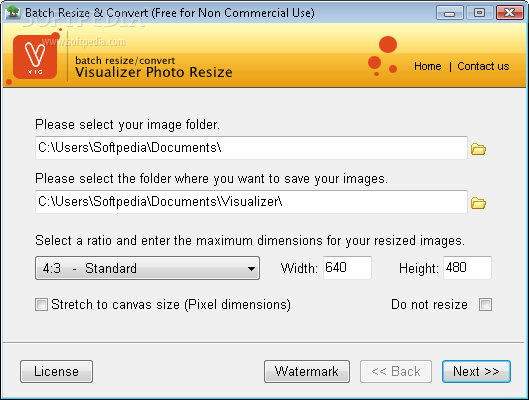Open the 4:3 Standard ratio dropdown
The image size is (529, 400).
(x=147, y=268)
